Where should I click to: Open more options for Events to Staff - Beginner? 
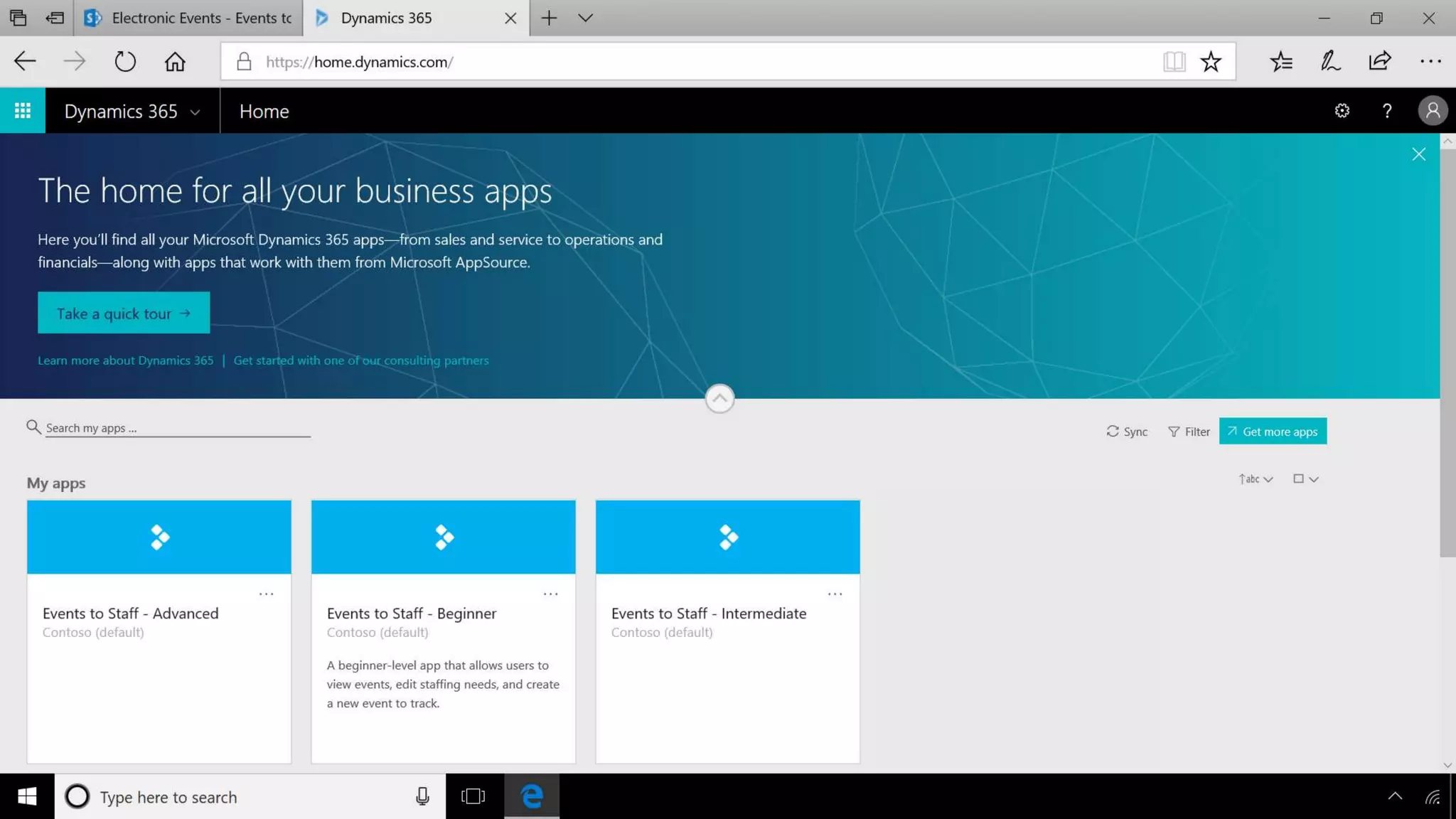point(550,594)
